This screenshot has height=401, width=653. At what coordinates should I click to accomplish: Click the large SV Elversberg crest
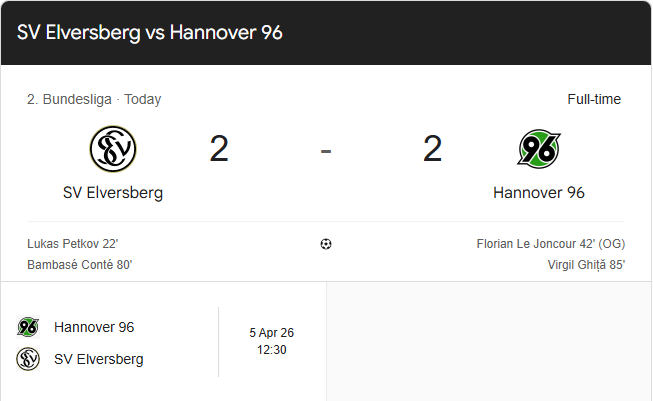click(x=112, y=150)
